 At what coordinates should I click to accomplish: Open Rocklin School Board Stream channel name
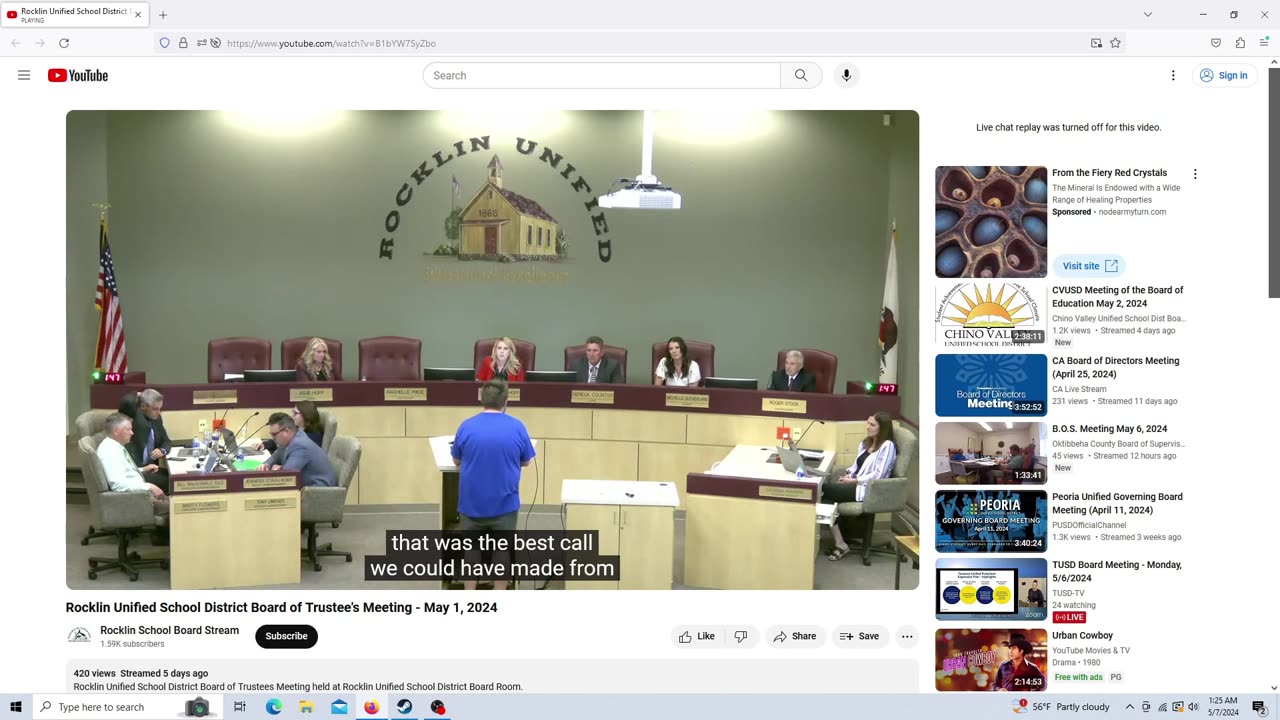click(x=169, y=630)
